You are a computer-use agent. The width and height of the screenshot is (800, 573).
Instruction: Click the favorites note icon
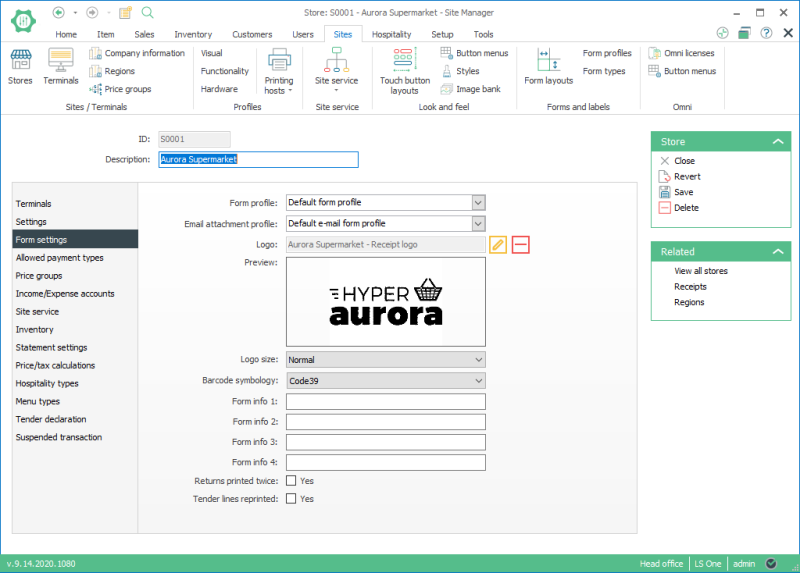point(126,12)
